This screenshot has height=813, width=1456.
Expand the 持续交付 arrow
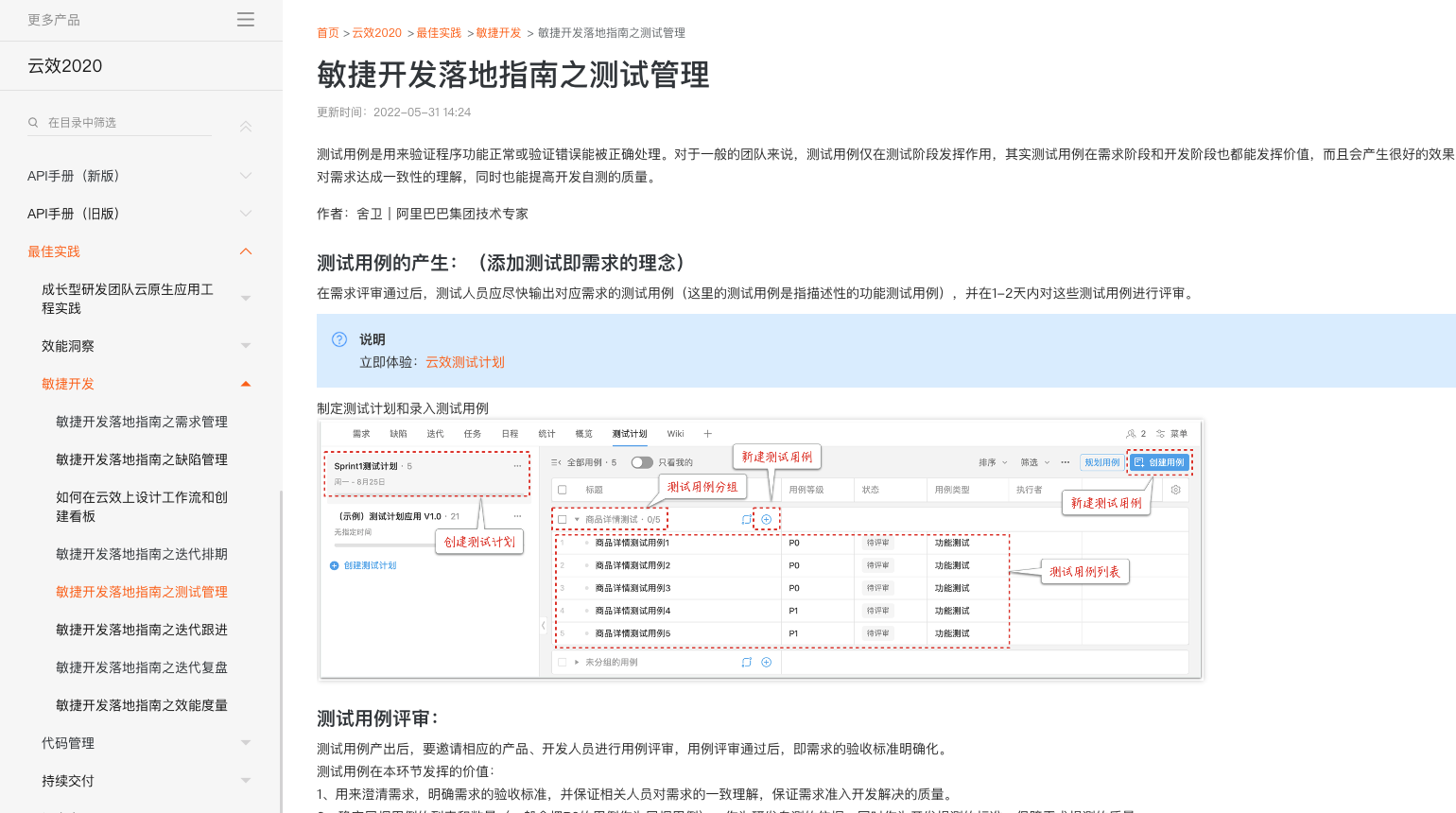tap(246, 781)
